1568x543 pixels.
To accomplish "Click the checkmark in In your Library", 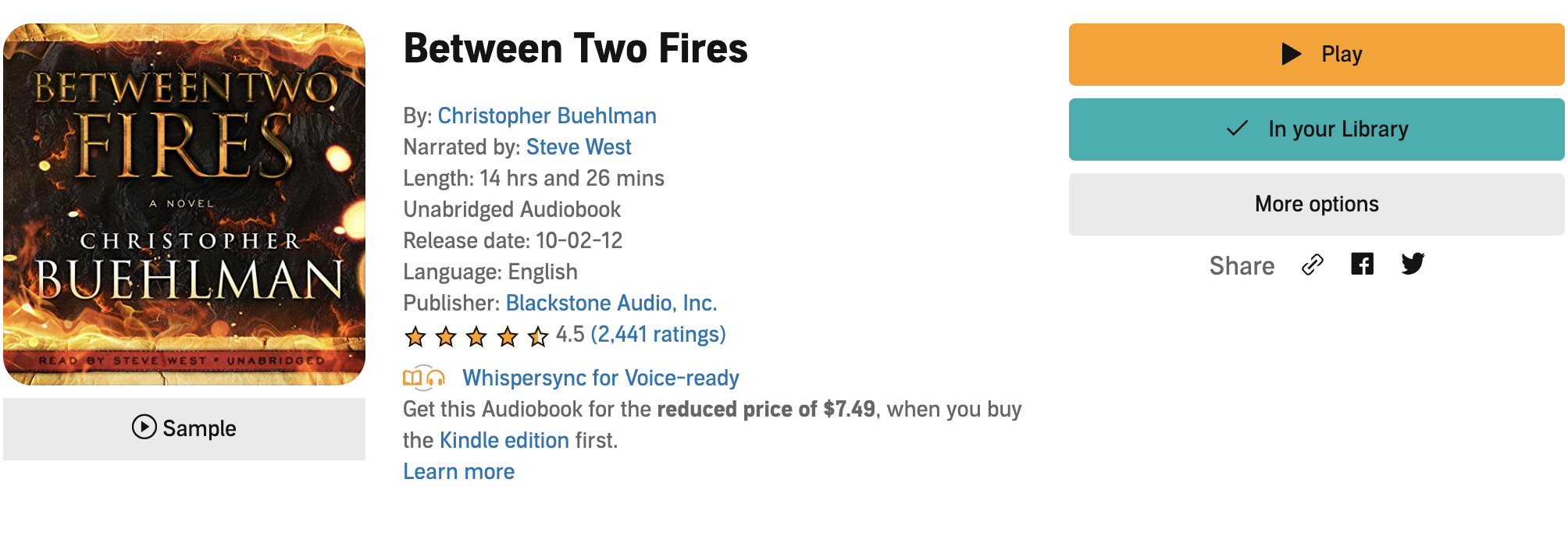I will click(1237, 129).
